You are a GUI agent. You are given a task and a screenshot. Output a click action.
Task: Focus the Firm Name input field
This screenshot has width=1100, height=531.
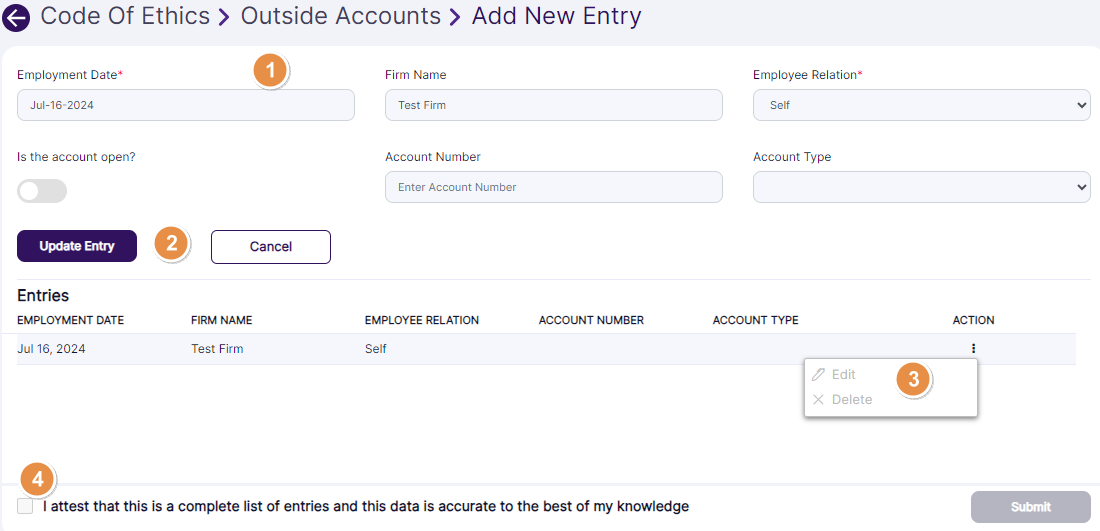tap(553, 105)
